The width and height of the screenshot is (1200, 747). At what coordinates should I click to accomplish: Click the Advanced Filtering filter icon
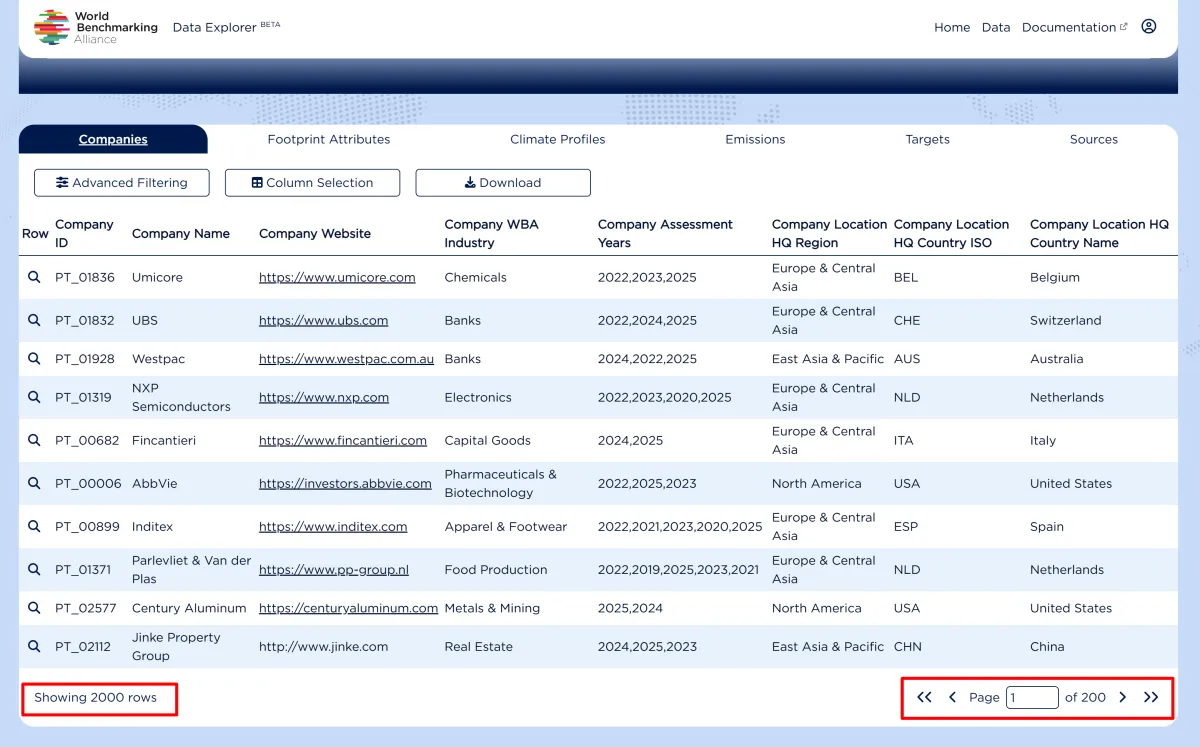62,183
